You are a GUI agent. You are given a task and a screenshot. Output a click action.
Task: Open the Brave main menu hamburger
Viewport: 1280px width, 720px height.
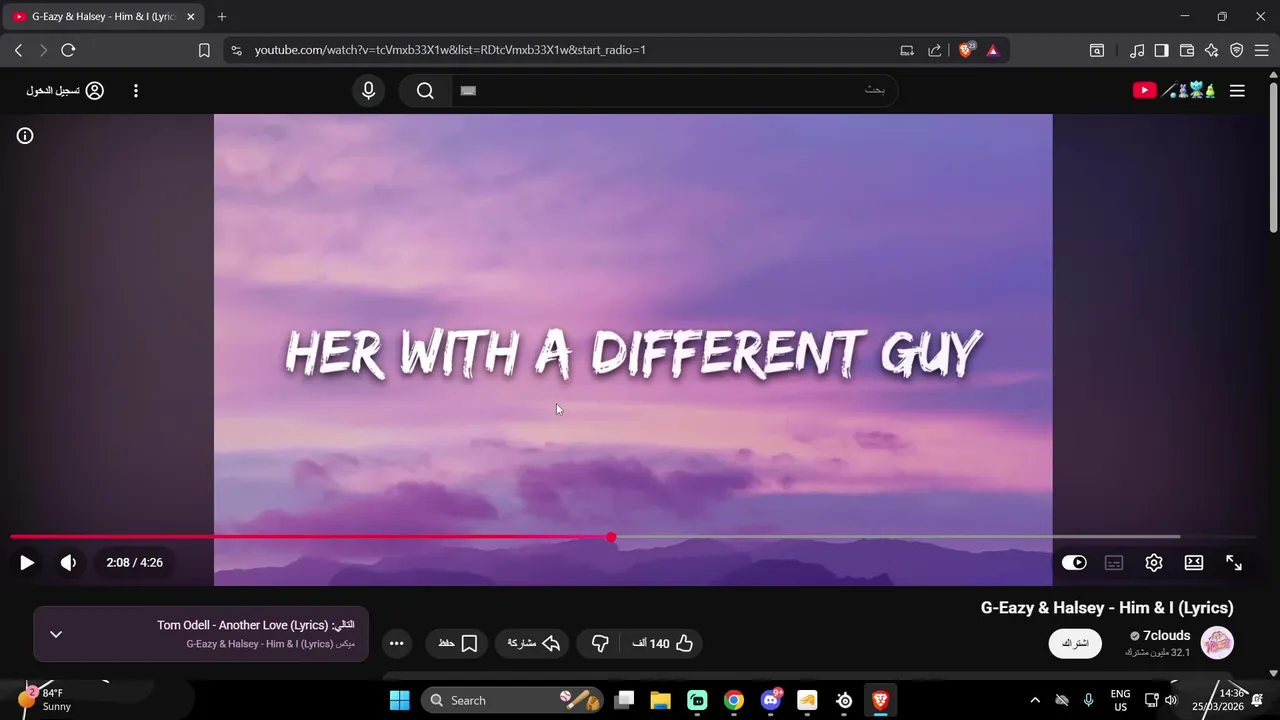pos(1262,50)
